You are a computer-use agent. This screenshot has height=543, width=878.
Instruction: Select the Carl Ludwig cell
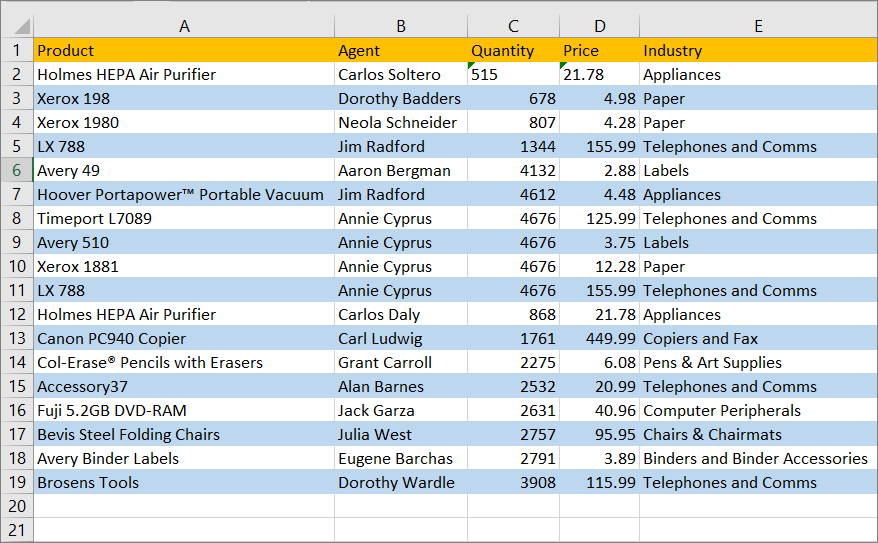click(x=401, y=338)
